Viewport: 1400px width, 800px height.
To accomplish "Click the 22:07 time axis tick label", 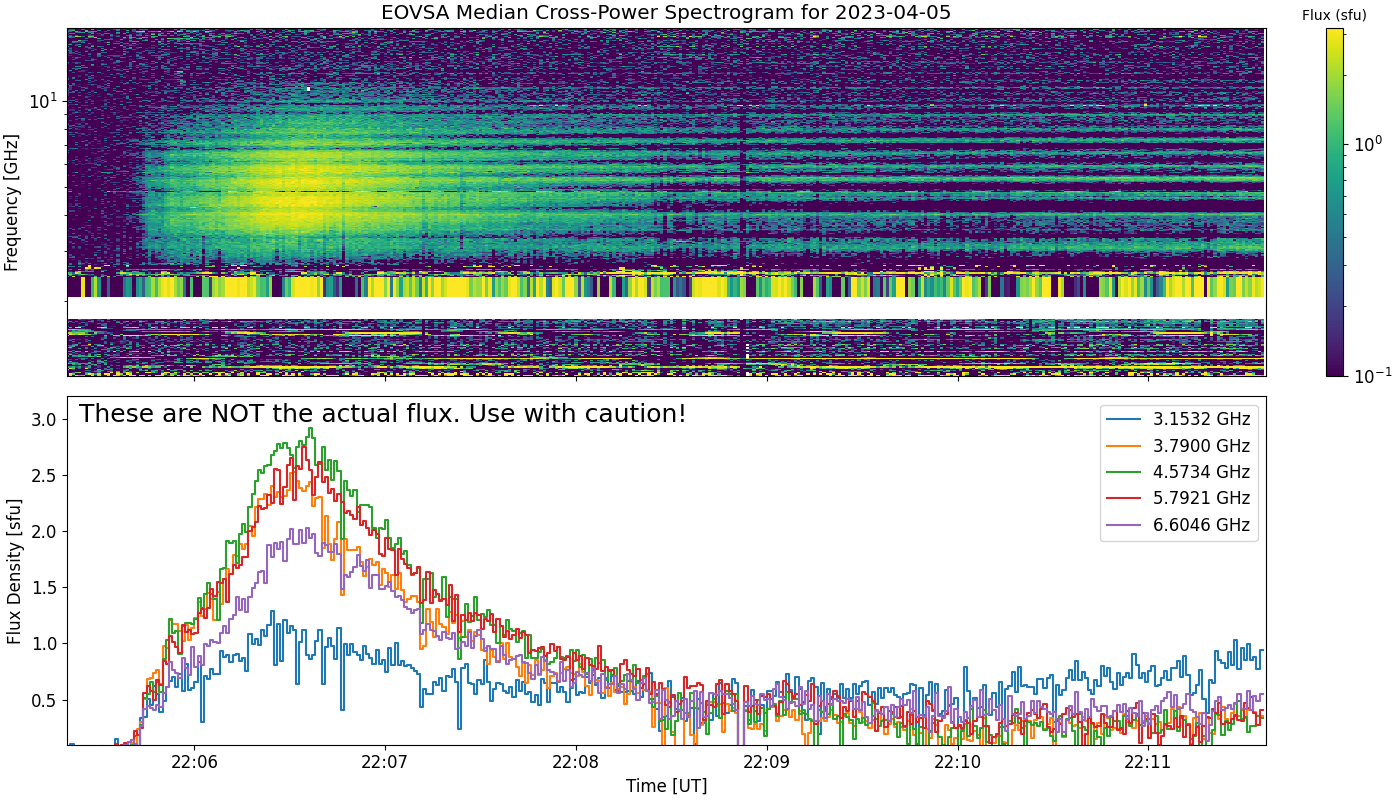I will click(x=385, y=762).
